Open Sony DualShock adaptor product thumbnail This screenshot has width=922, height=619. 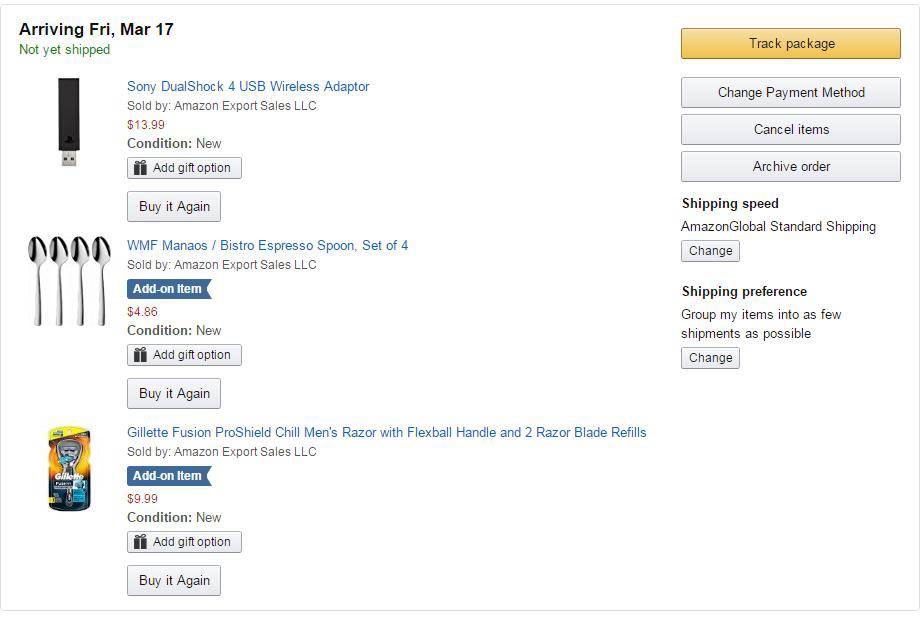68,122
